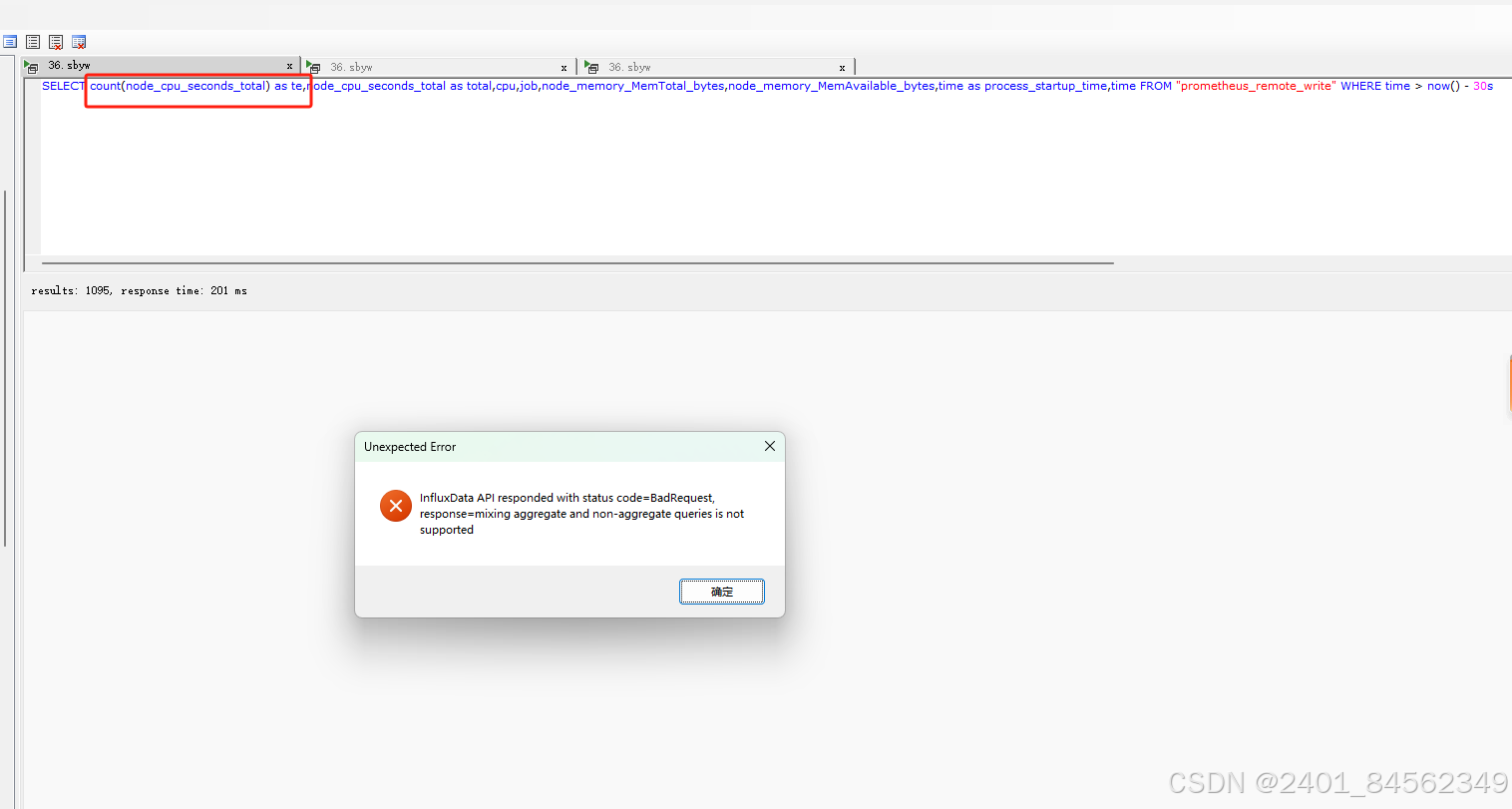Click the query icon on the second 36.sbyw tab
The image size is (1512, 809).
313,67
